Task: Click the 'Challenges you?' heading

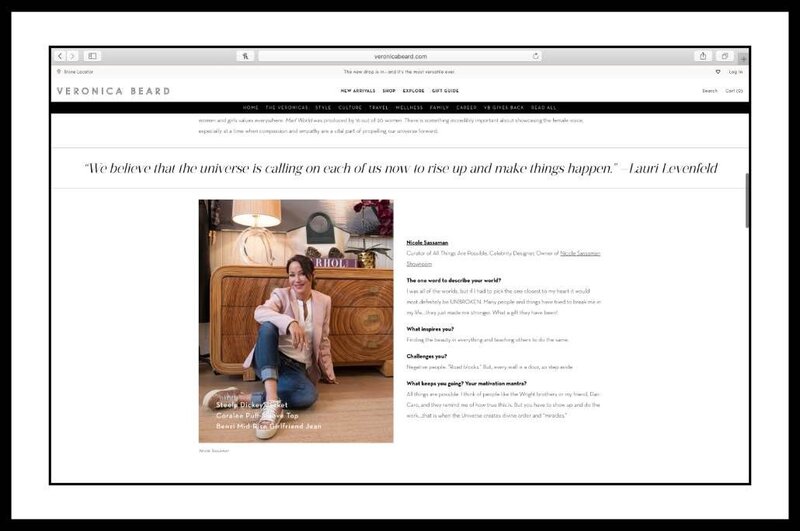Action: click(x=427, y=356)
